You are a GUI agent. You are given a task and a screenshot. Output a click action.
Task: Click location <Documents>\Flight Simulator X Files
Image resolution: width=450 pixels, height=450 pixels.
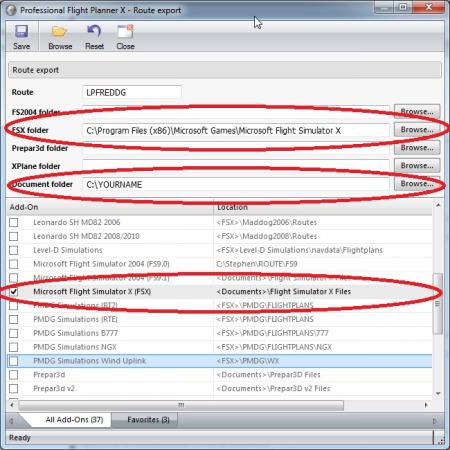[284, 292]
